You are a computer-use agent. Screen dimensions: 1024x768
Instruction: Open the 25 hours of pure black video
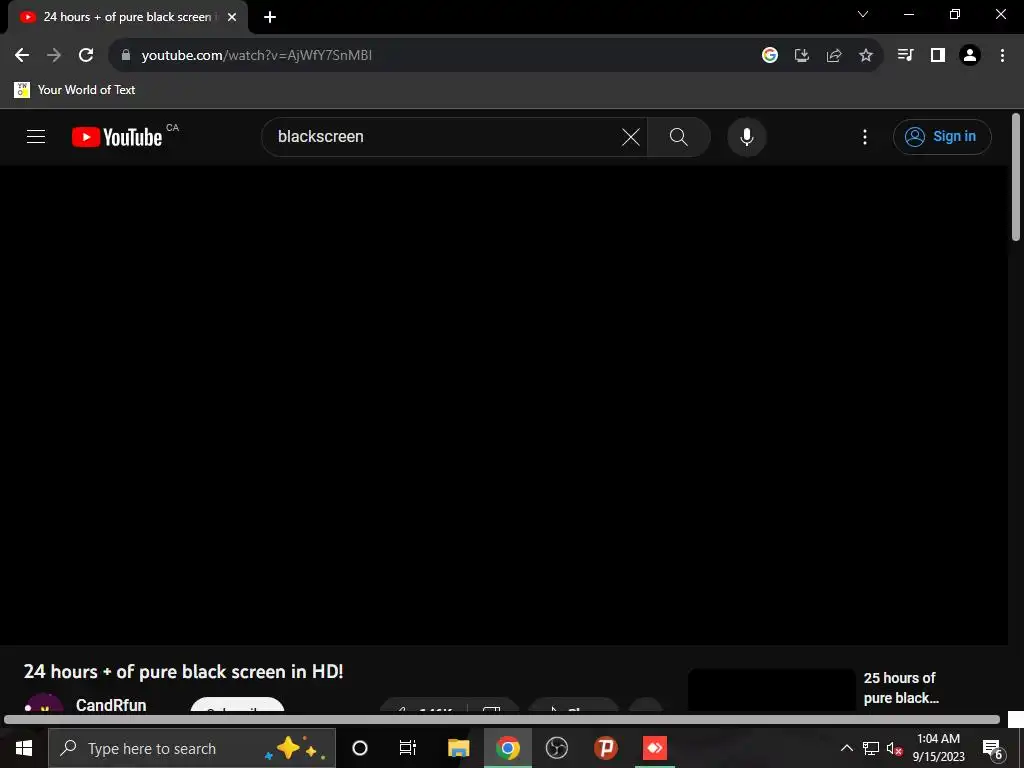point(901,688)
